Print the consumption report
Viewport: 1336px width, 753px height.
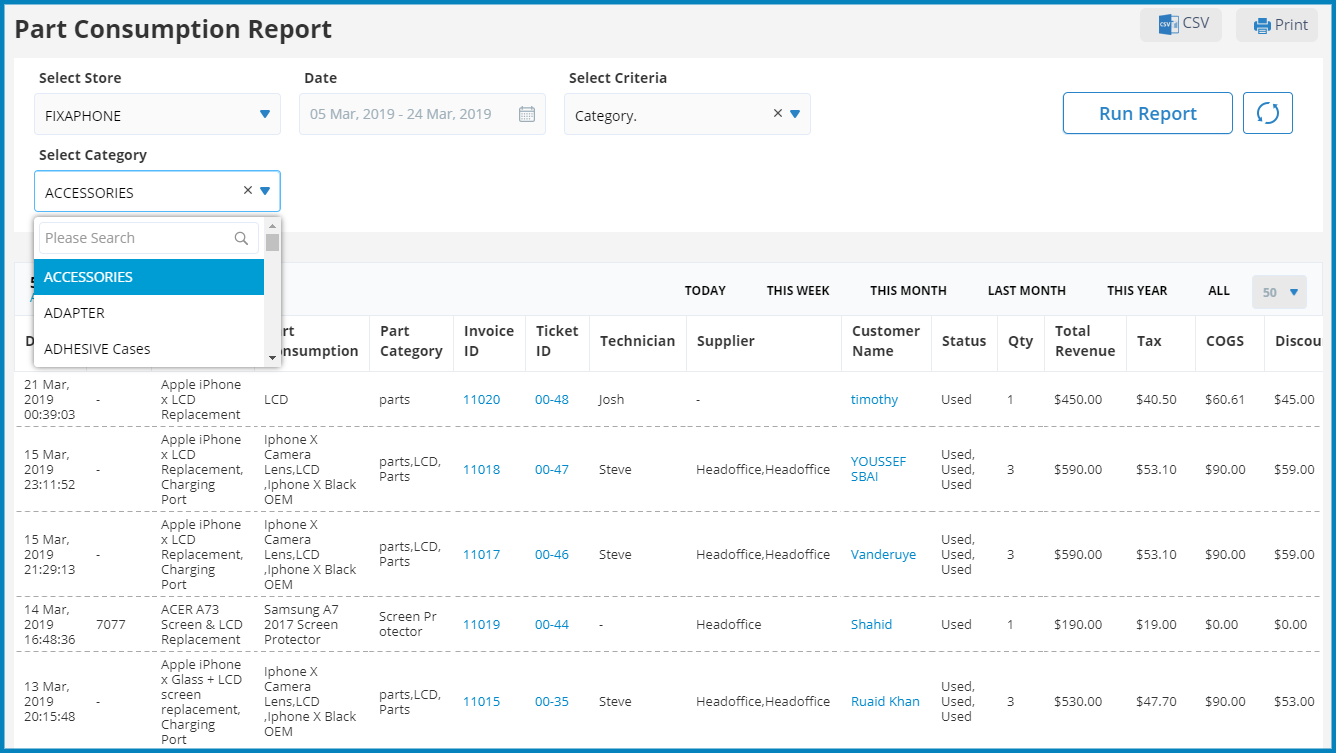pyautogui.click(x=1277, y=25)
